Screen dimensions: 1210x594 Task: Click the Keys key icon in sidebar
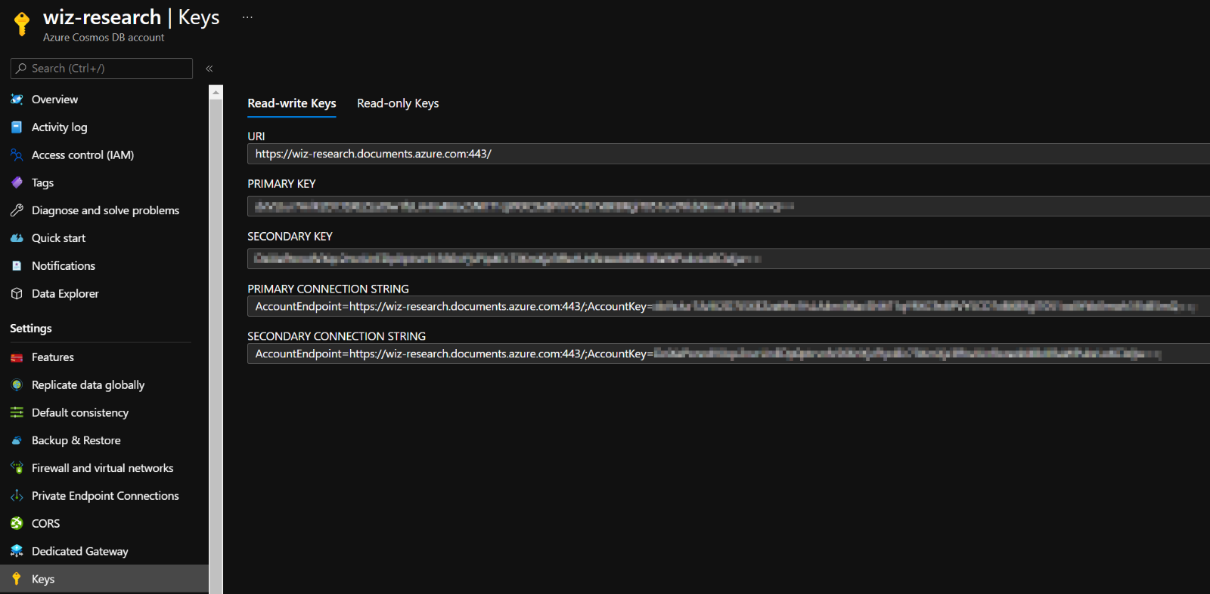click(x=16, y=579)
